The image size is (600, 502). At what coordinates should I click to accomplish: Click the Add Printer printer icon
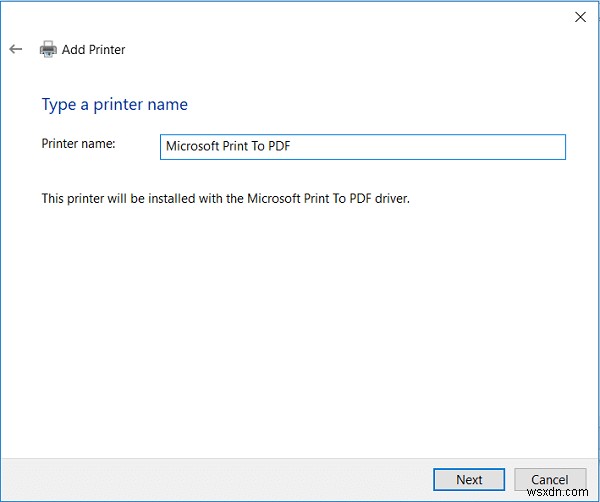48,49
